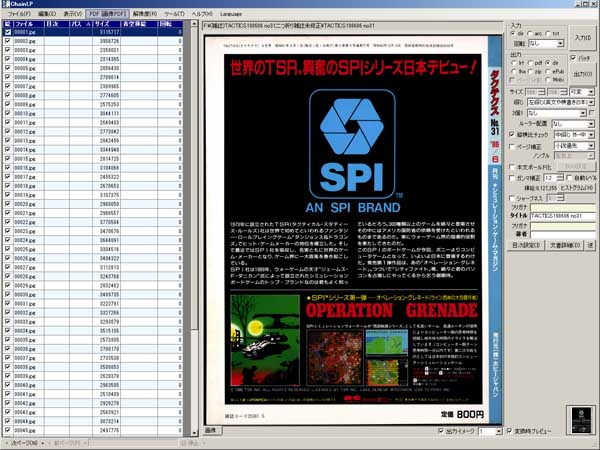This screenshot has height=450, width=600.
Task: Open the 解像度(R) menu
Action: pos(145,14)
